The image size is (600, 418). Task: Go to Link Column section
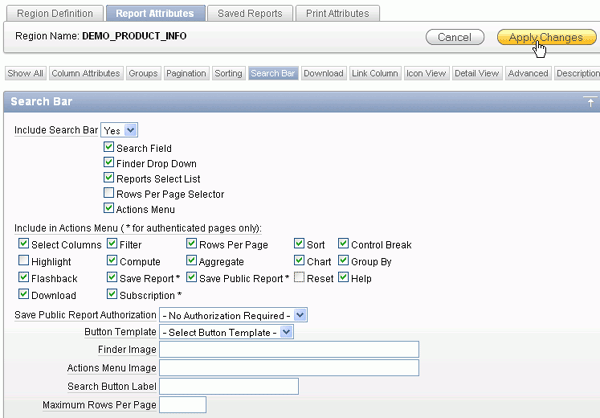375,73
